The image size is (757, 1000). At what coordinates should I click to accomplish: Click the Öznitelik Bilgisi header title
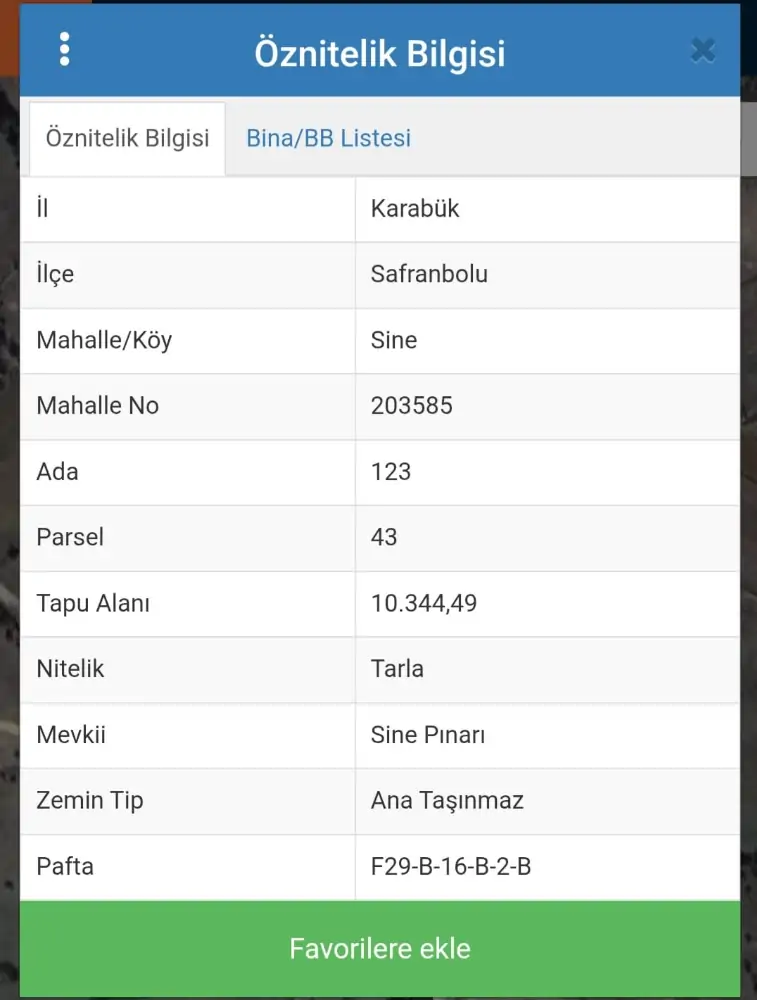point(379,53)
